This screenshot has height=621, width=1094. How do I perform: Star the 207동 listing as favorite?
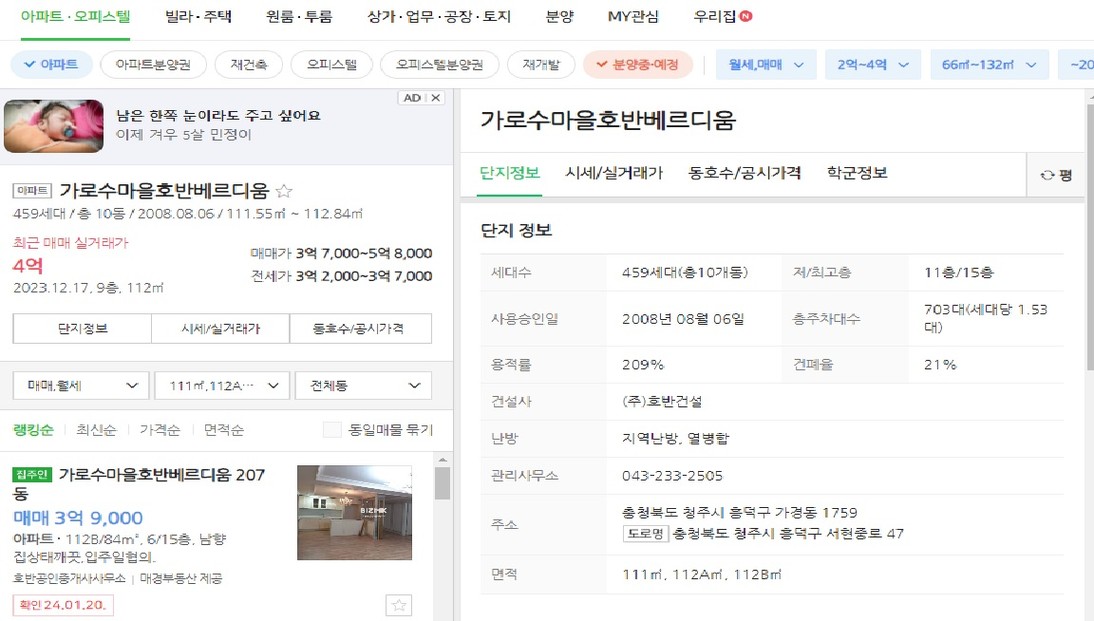(x=399, y=605)
